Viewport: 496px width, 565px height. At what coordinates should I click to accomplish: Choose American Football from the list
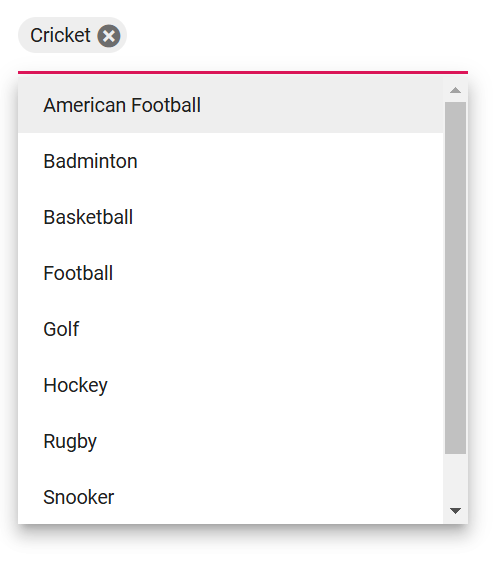point(231,105)
